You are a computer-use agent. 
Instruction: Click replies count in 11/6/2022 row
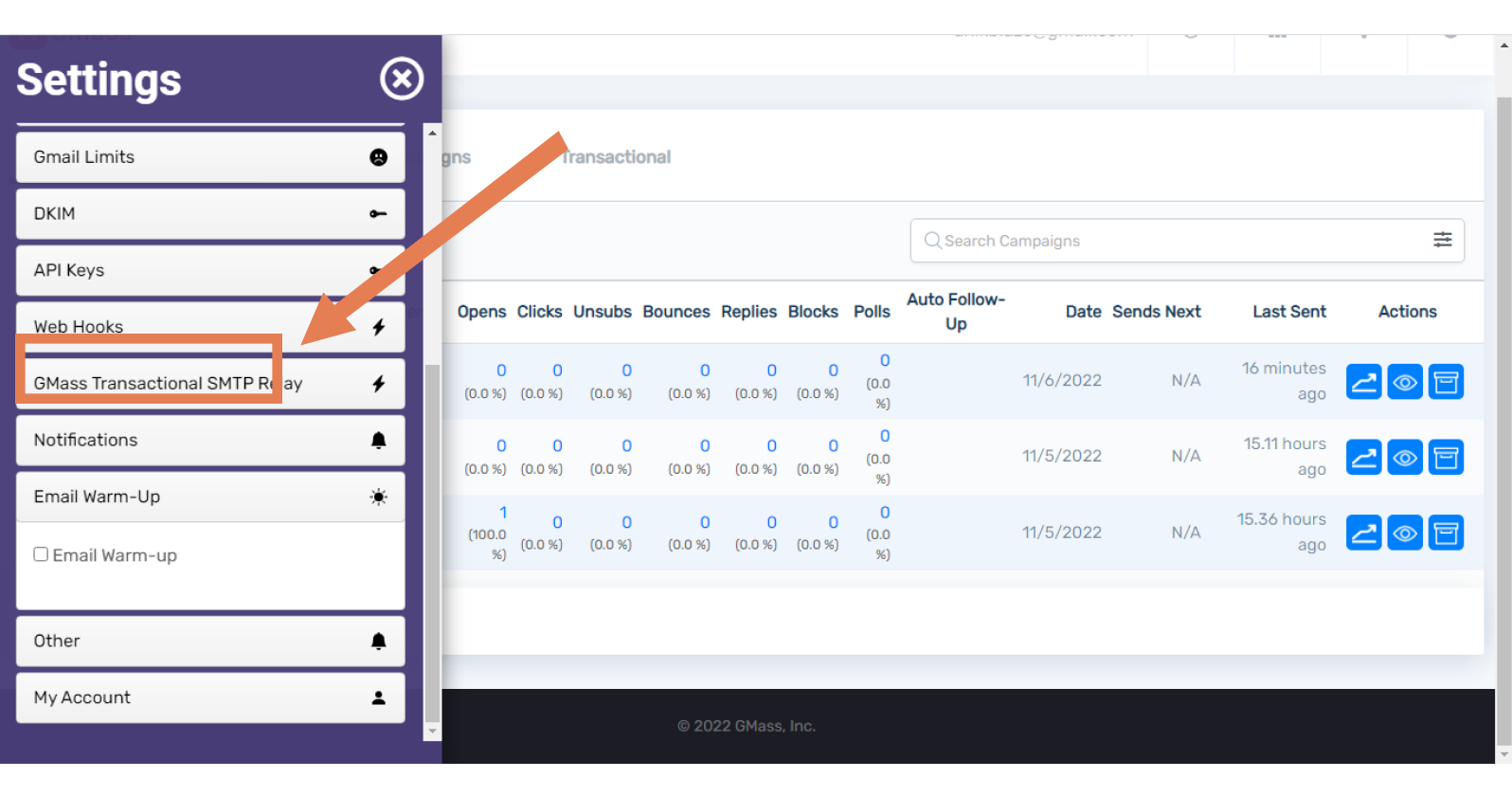[771, 371]
